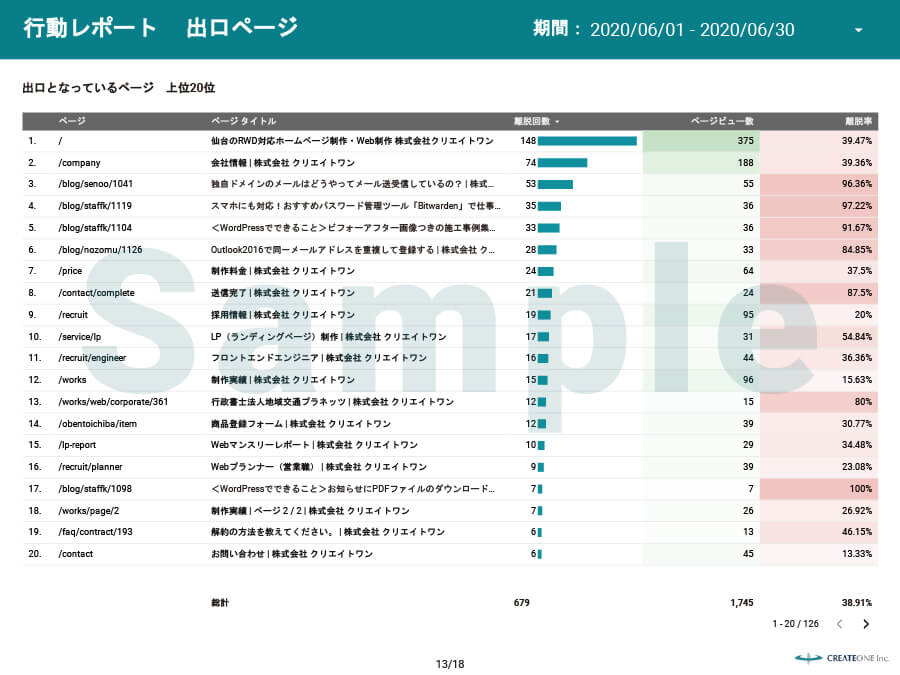Sort by ページビュー数 column header

pyautogui.click(x=722, y=121)
